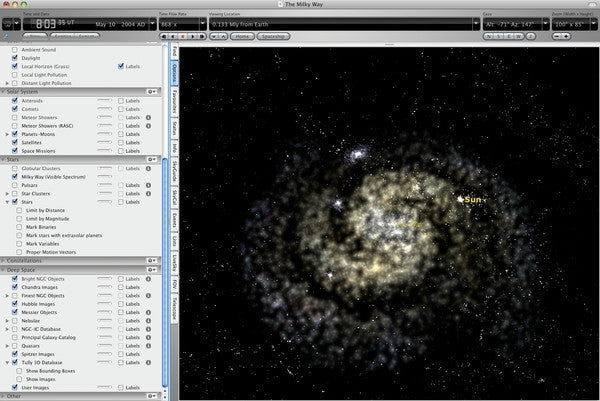
Task: Click the Sun label in sky view
Action: (x=473, y=199)
